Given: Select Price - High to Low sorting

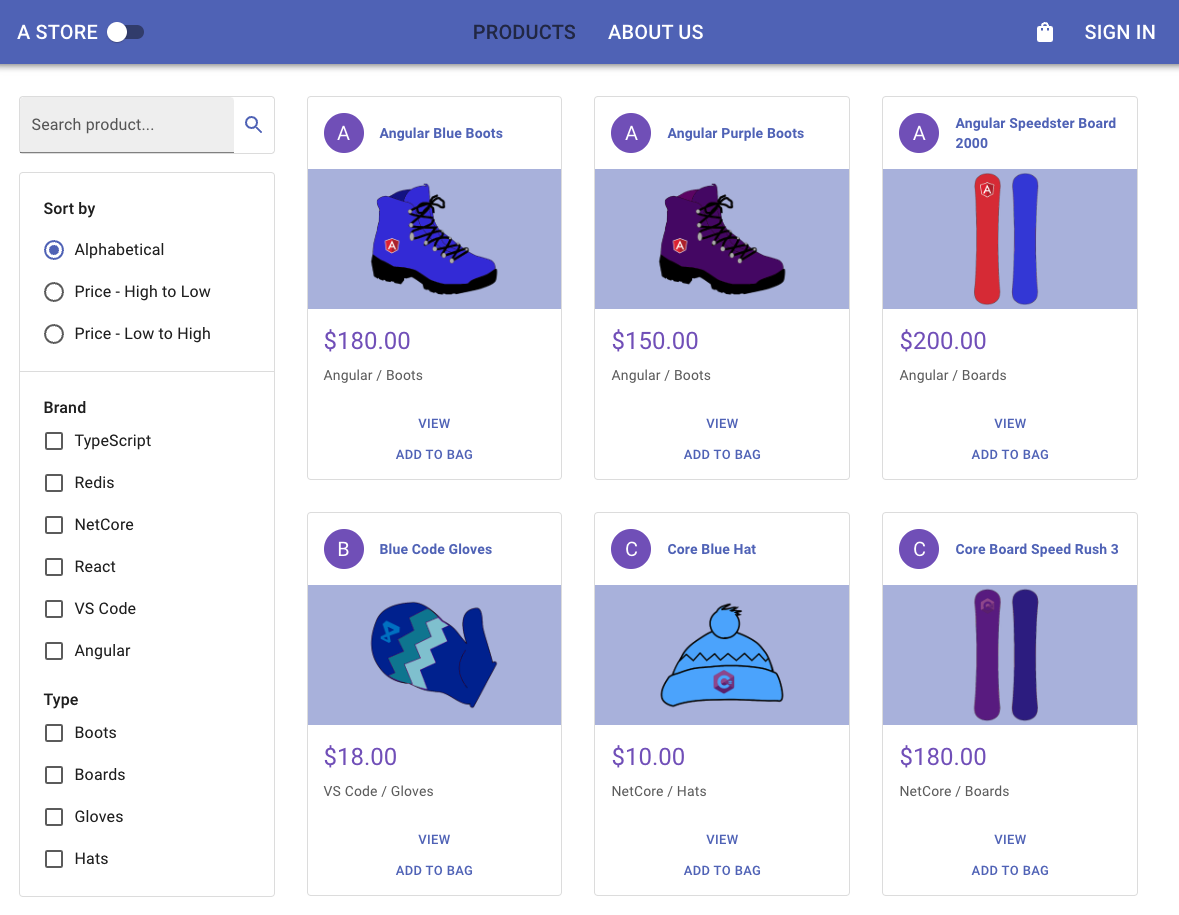Looking at the screenshot, I should [x=54, y=292].
